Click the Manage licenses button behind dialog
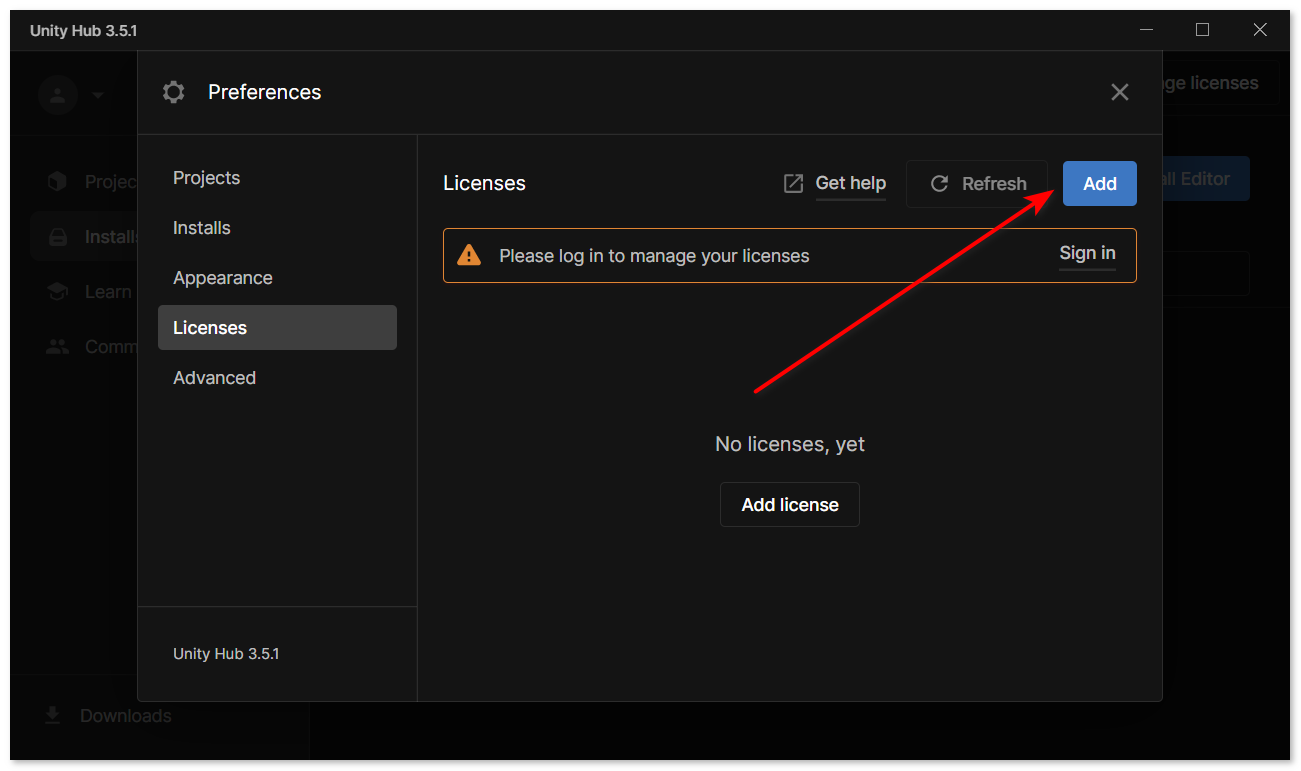 click(1220, 83)
